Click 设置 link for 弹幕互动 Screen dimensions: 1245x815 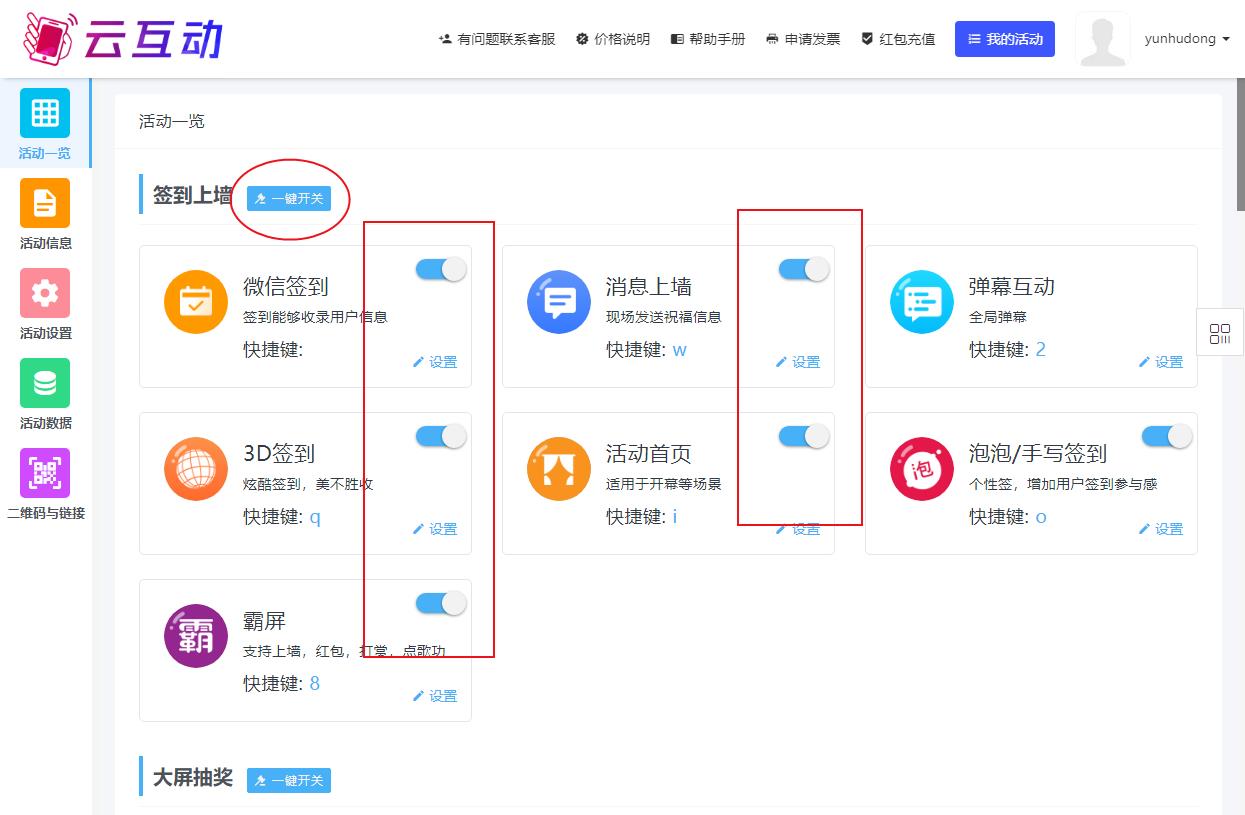(1161, 362)
